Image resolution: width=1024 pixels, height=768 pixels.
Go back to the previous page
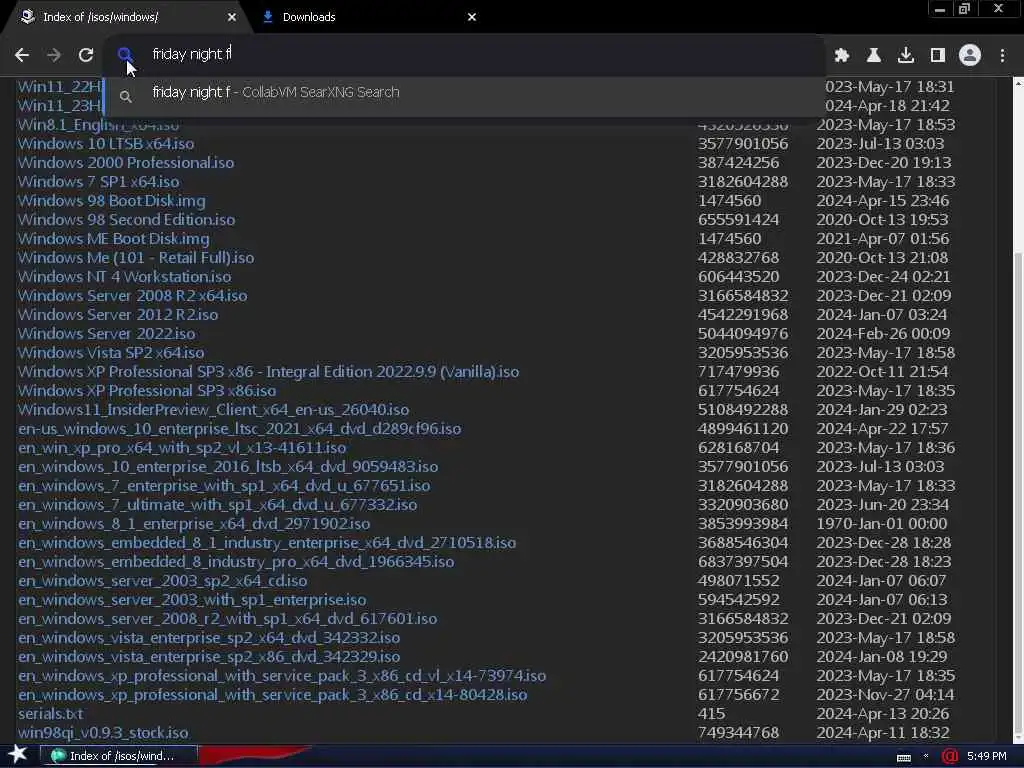[x=22, y=55]
